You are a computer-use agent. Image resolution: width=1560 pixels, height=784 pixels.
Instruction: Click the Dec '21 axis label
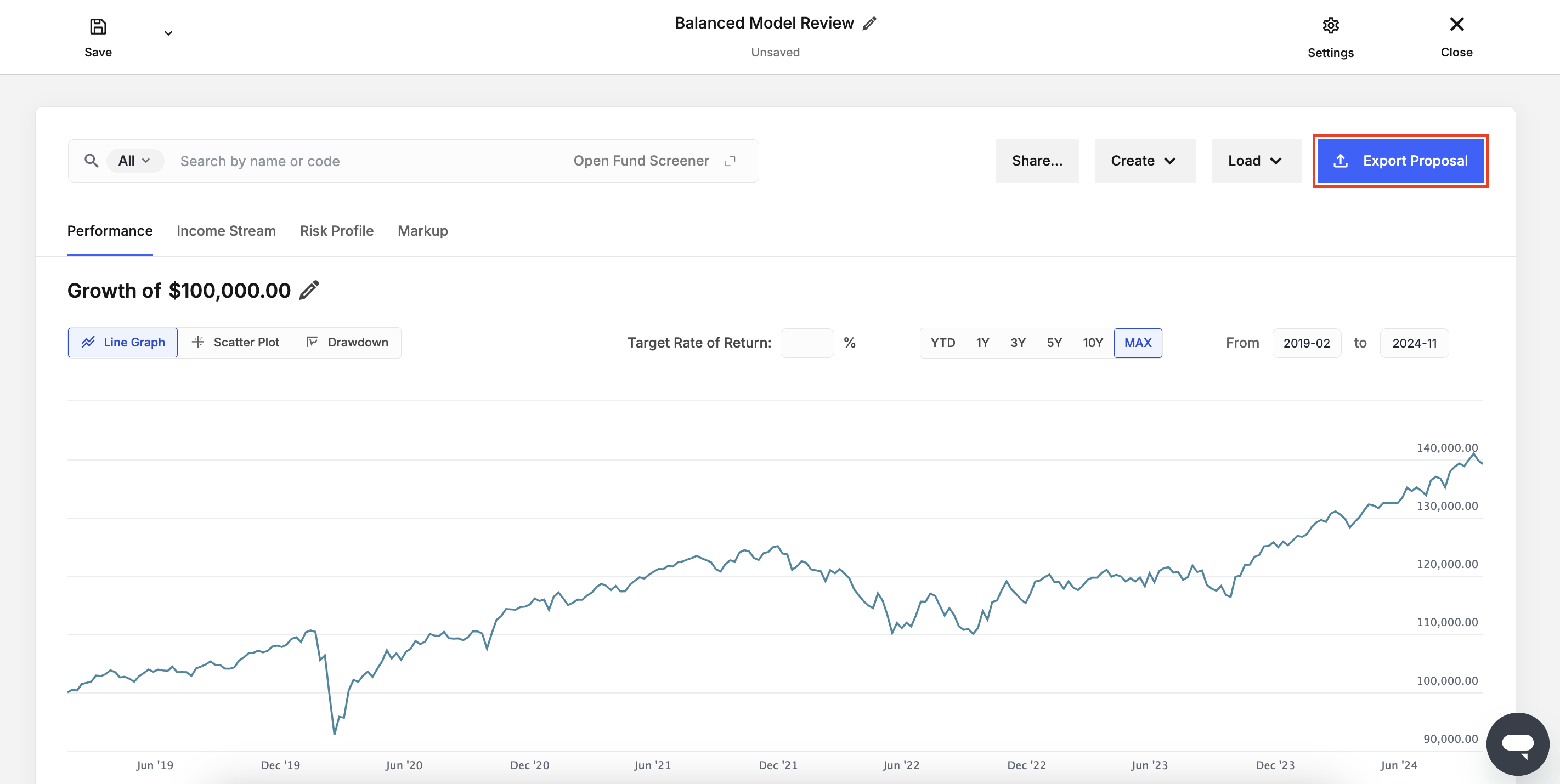(778, 765)
